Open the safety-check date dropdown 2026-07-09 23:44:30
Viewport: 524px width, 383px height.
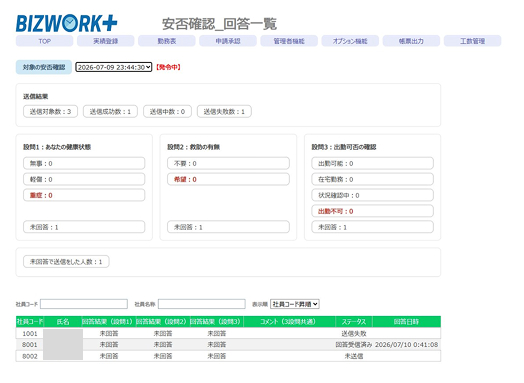point(114,67)
